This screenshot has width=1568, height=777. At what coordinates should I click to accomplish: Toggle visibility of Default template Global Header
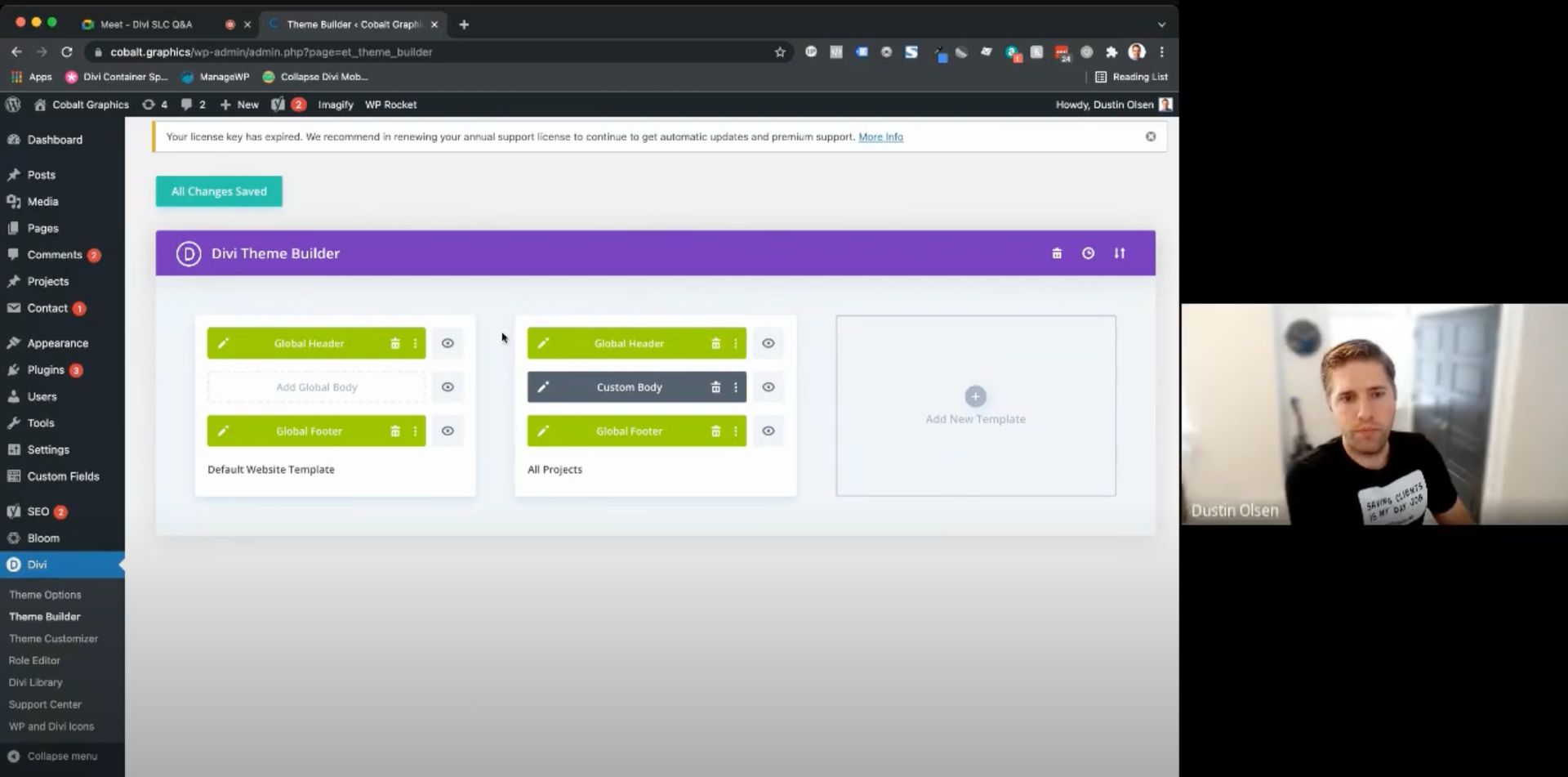tap(448, 343)
